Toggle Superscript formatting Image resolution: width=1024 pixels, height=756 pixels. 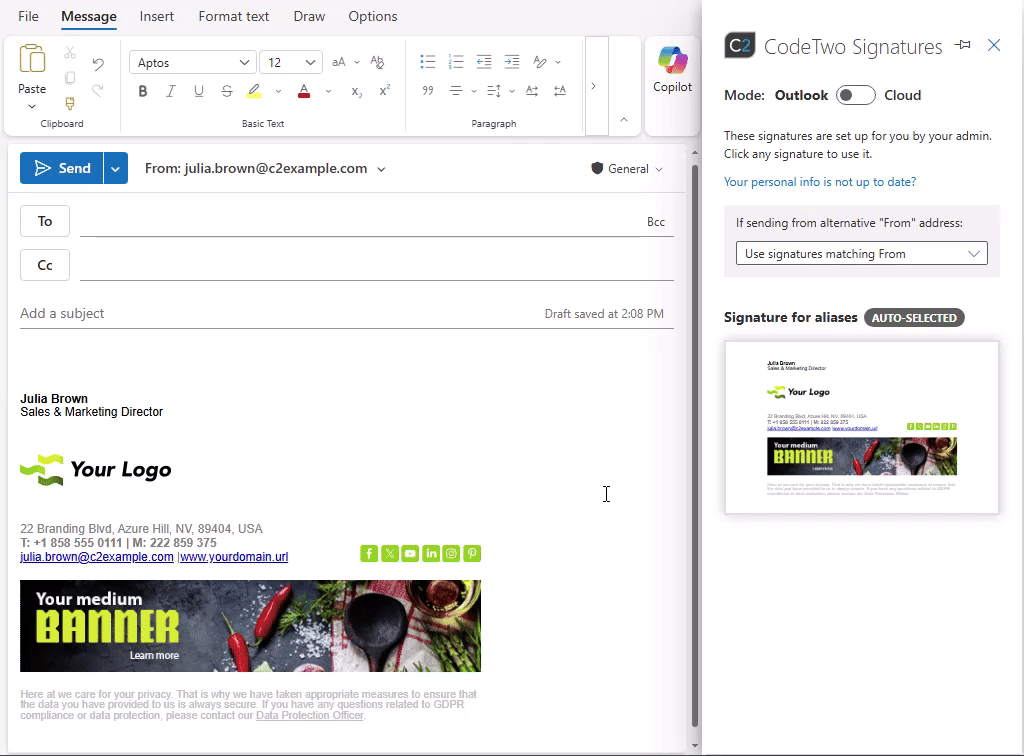tap(385, 91)
